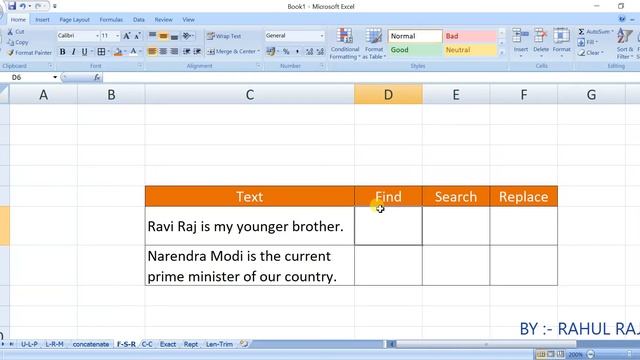The image size is (640, 360).
Task: Open the Review ribbon tab
Action: 163,20
